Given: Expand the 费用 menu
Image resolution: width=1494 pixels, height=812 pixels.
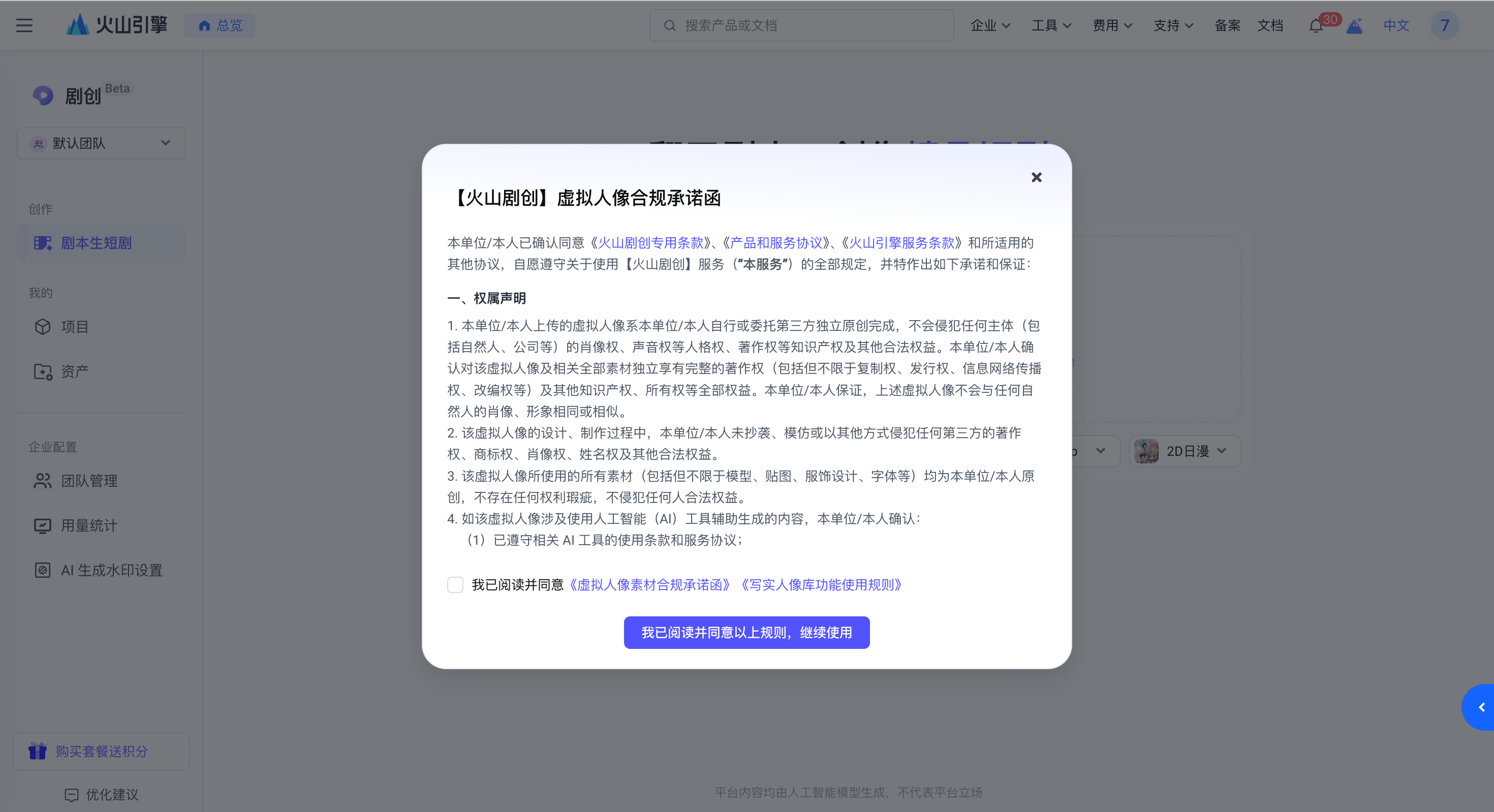Looking at the screenshot, I should coord(1112,25).
